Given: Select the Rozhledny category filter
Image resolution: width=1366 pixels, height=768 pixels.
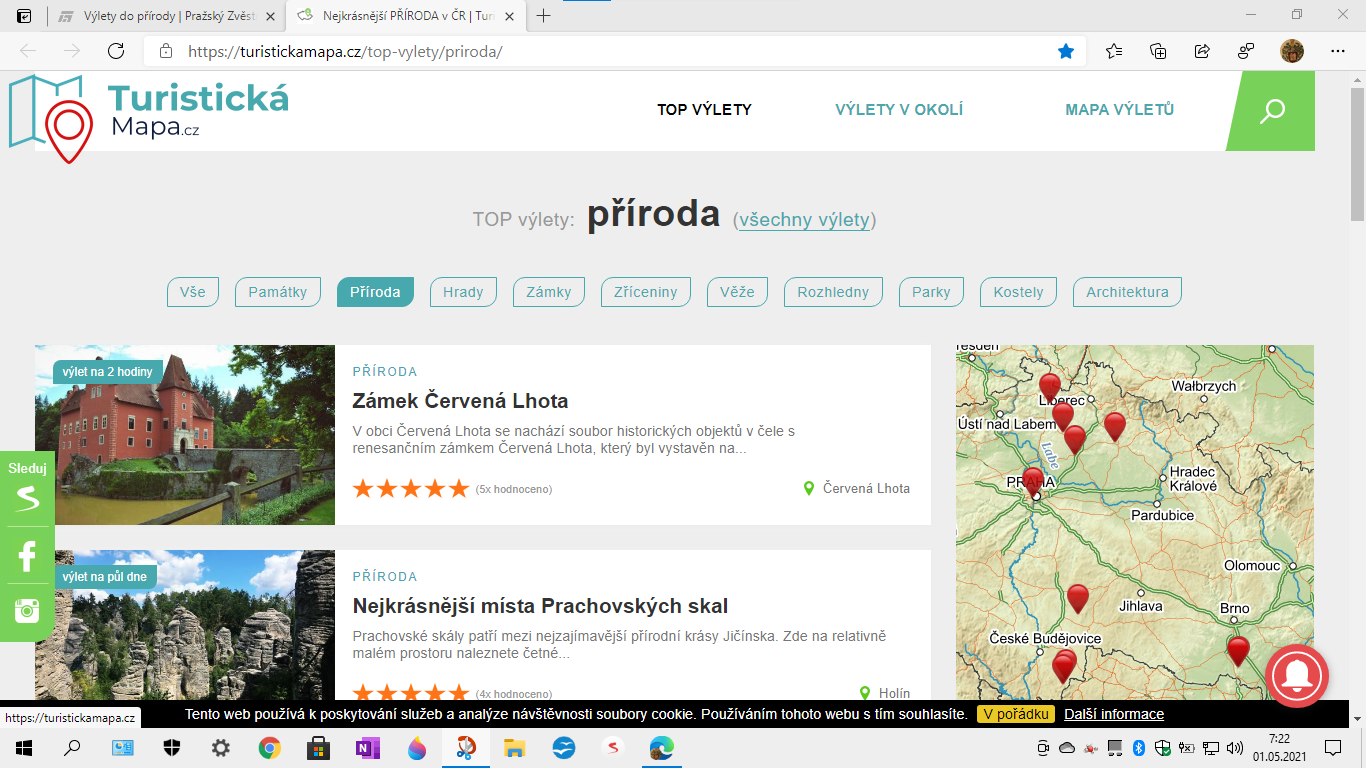Looking at the screenshot, I should coord(833,292).
